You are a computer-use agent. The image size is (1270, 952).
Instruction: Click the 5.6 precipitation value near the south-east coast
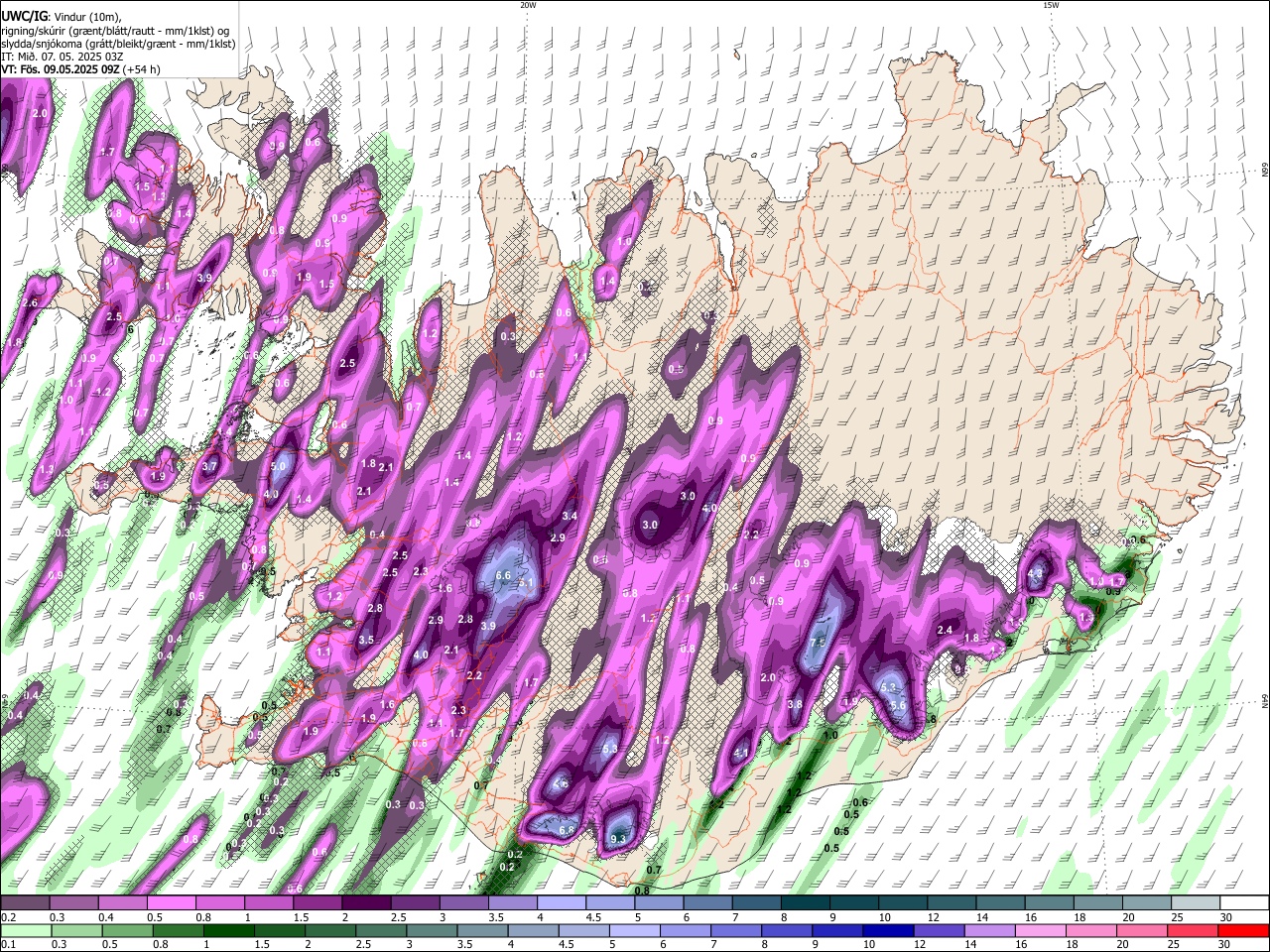[x=898, y=704]
